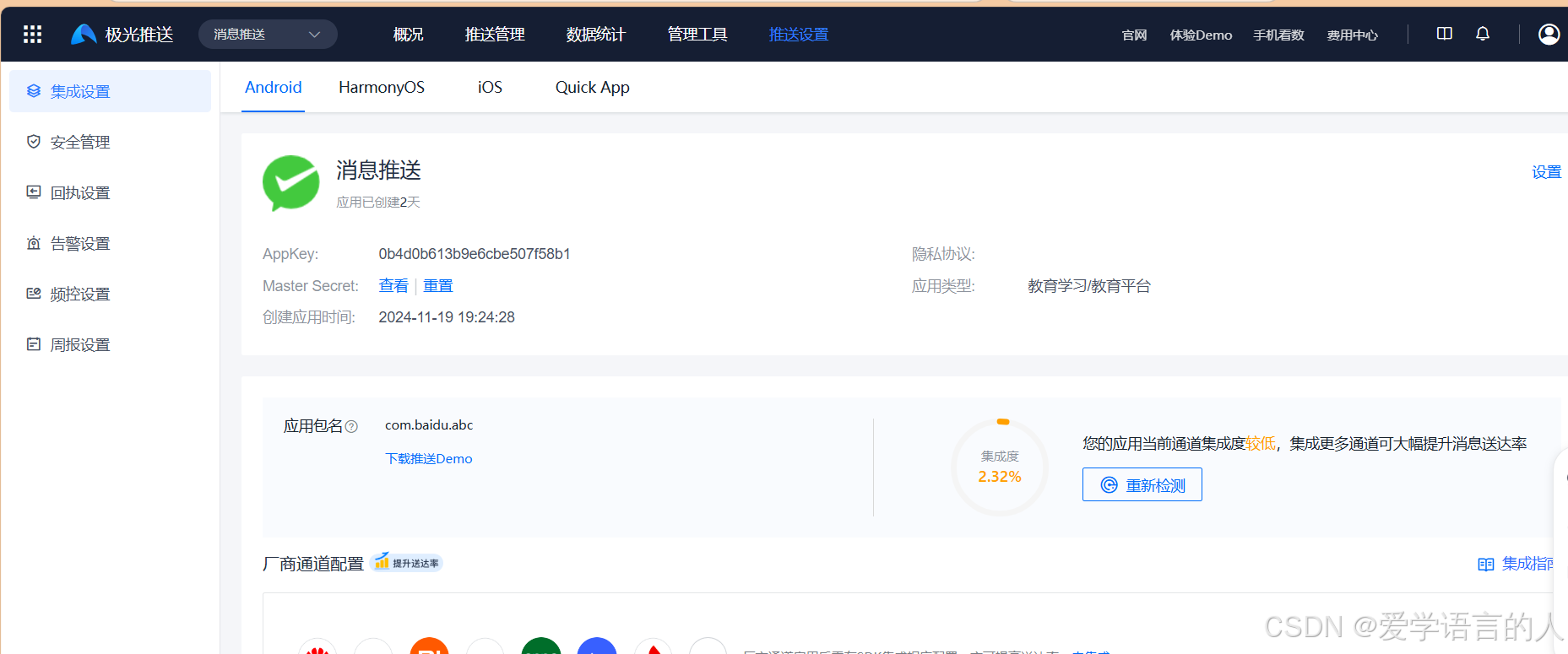Open the 体验Demo link
Image resolution: width=1568 pixels, height=654 pixels.
coord(1201,35)
